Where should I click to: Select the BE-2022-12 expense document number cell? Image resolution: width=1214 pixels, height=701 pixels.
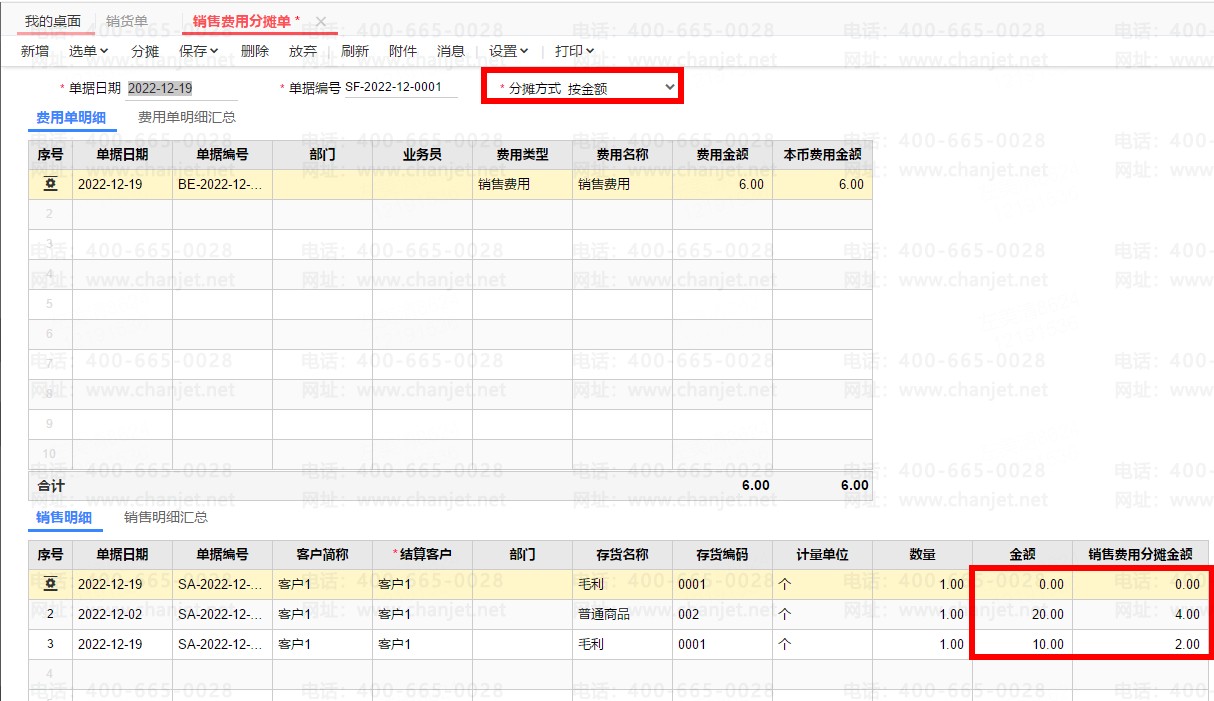click(x=222, y=185)
